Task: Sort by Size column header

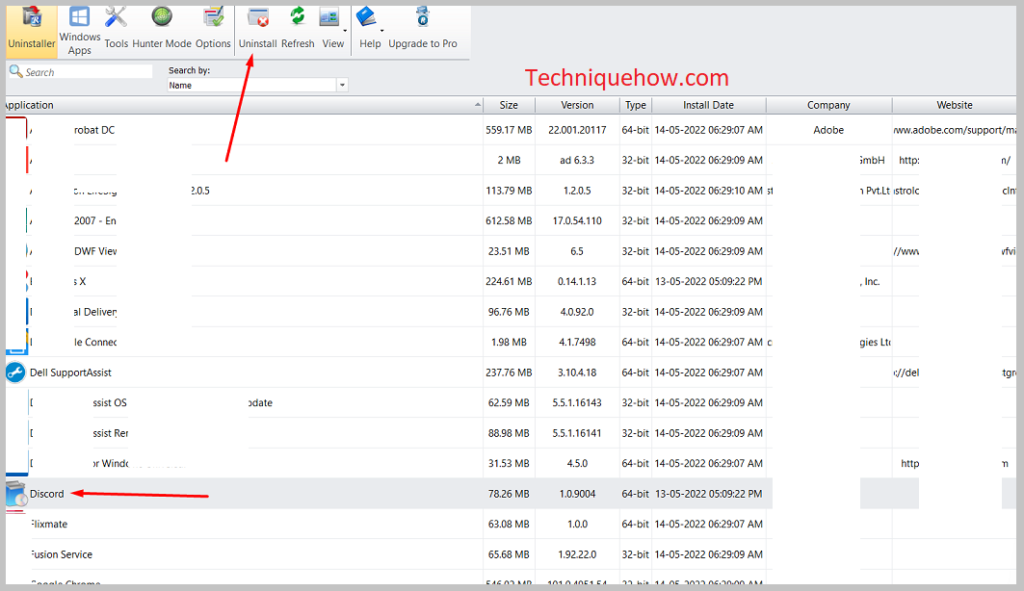Action: 509,105
